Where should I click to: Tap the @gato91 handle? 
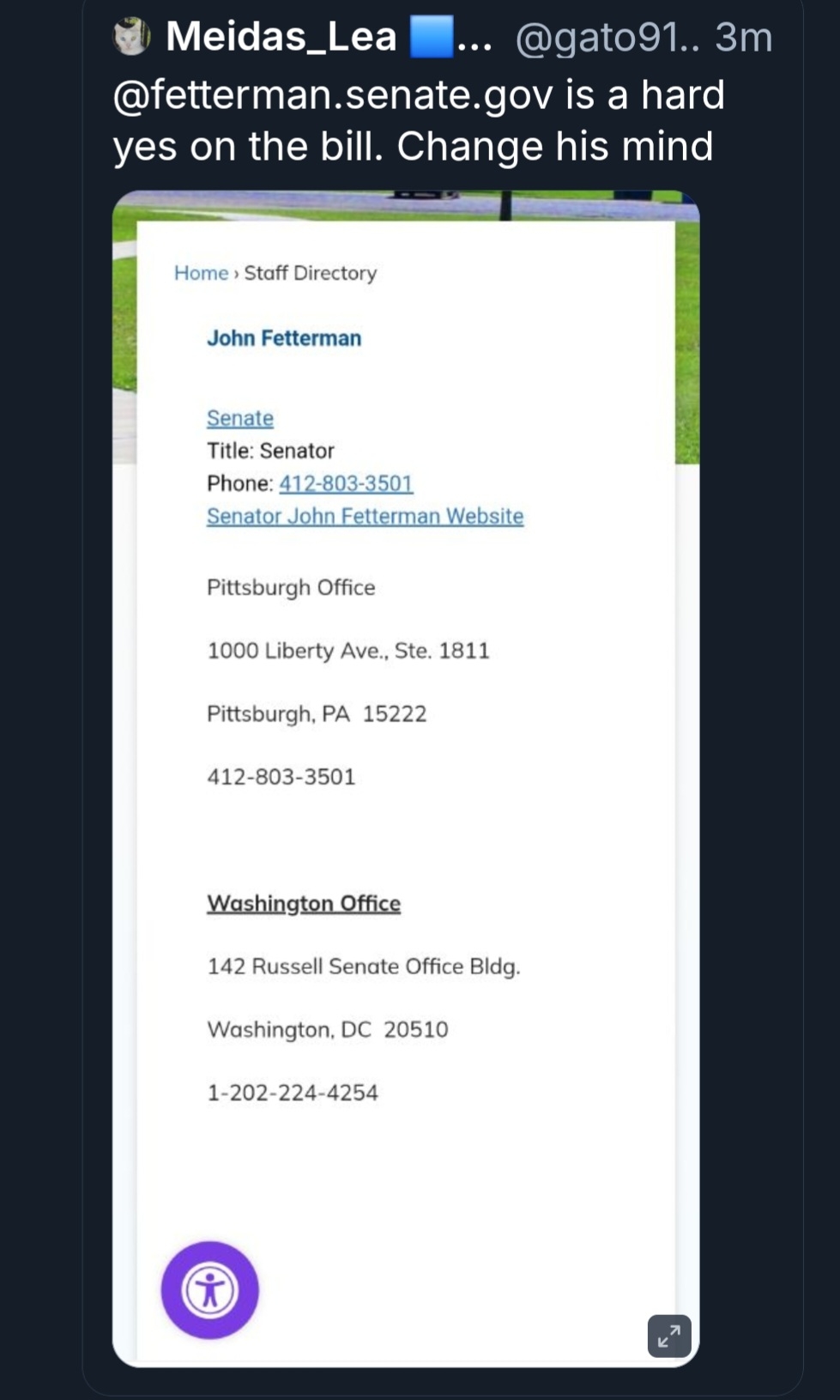pos(607,38)
